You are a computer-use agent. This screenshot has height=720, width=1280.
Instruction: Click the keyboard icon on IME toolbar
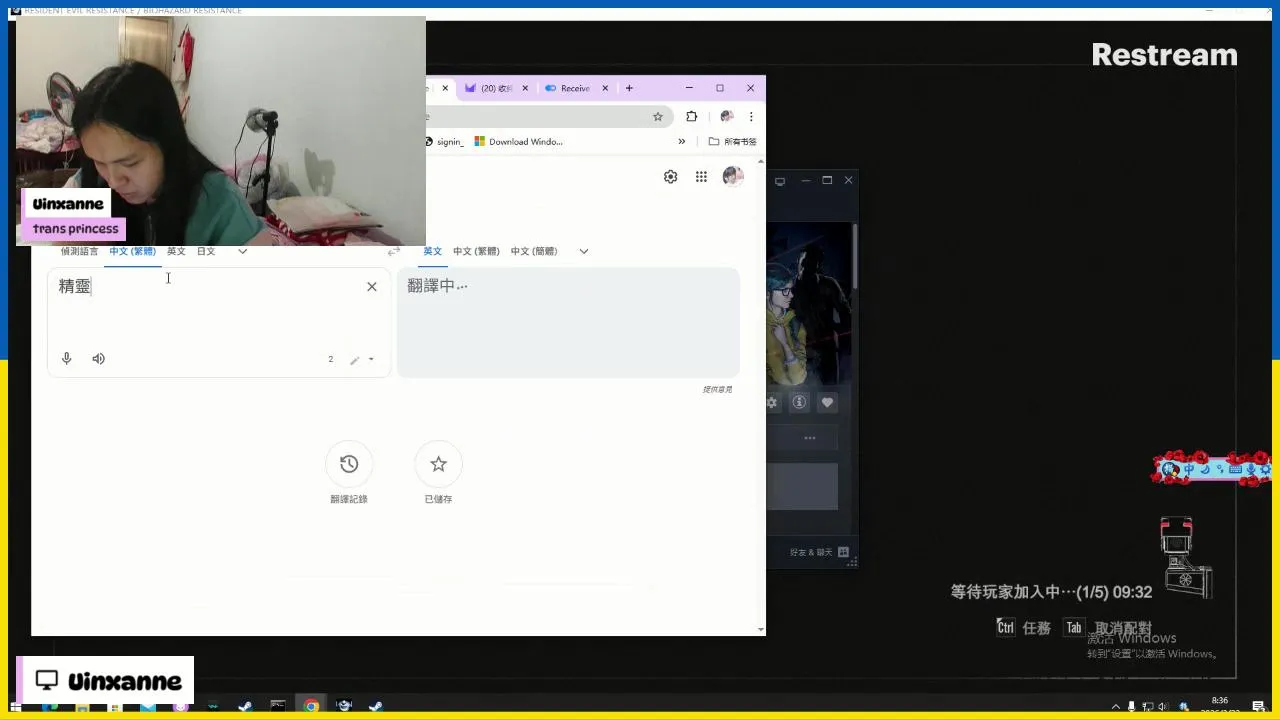tap(1235, 469)
